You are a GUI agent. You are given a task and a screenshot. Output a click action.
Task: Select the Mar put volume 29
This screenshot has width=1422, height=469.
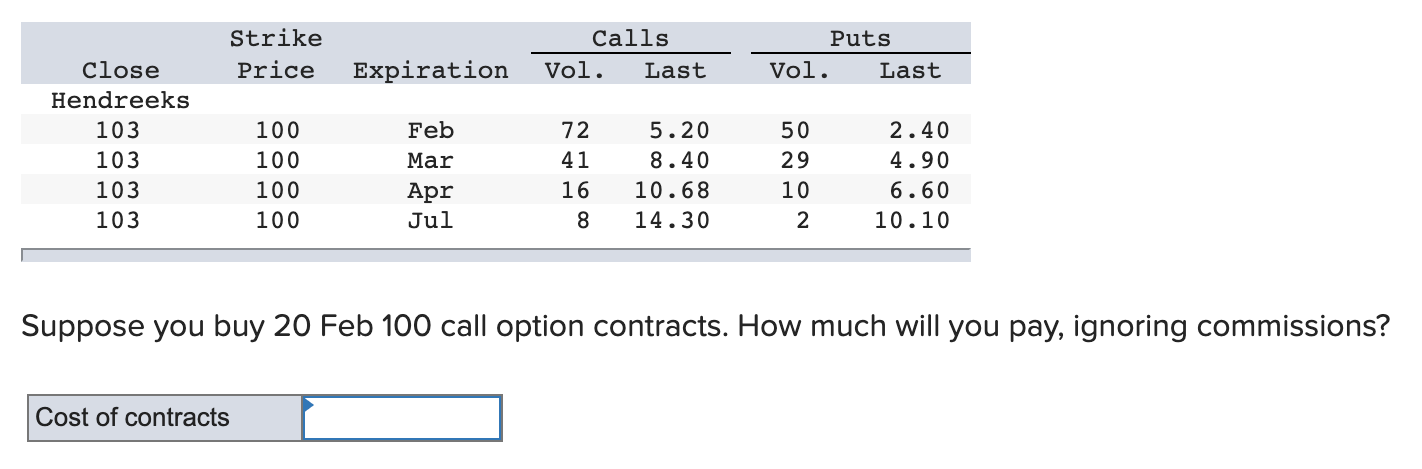pos(796,160)
